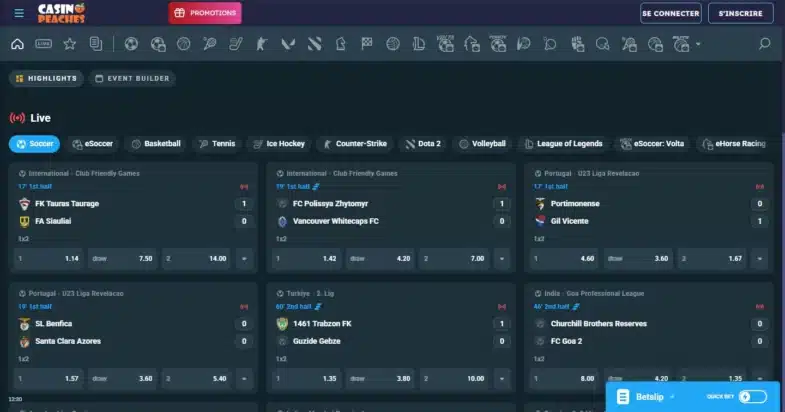Bet on FK Tauras Taurage at 1.14

[49, 259]
